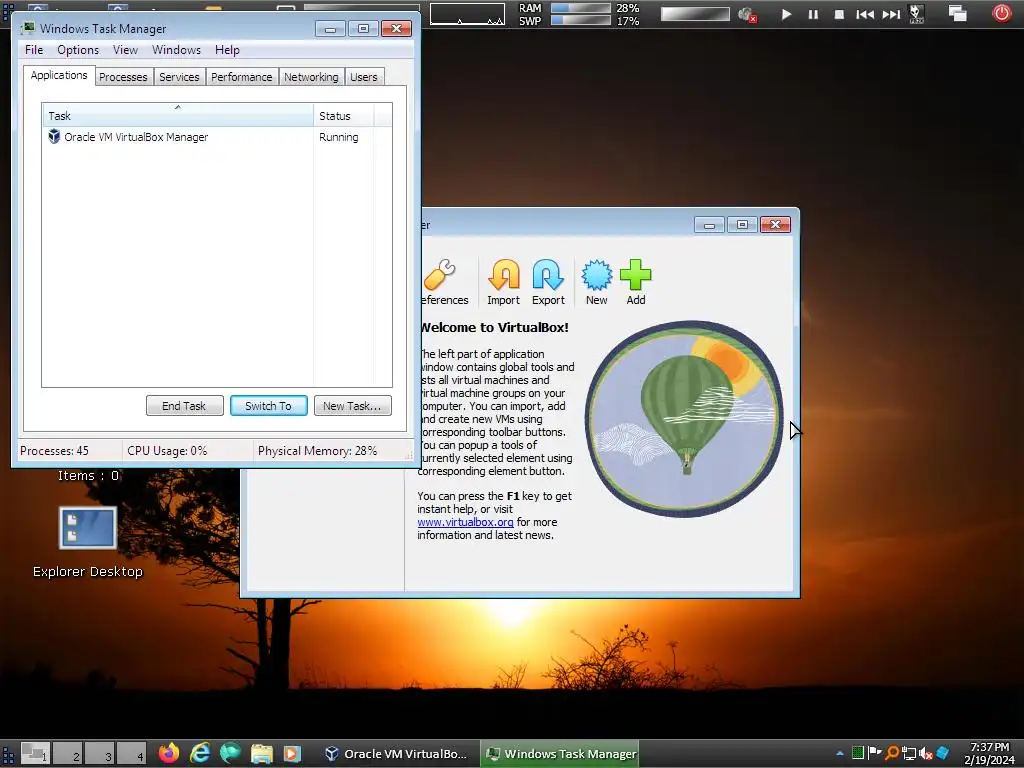
Task: Click the green Add icon in VirtualBox
Action: [635, 281]
